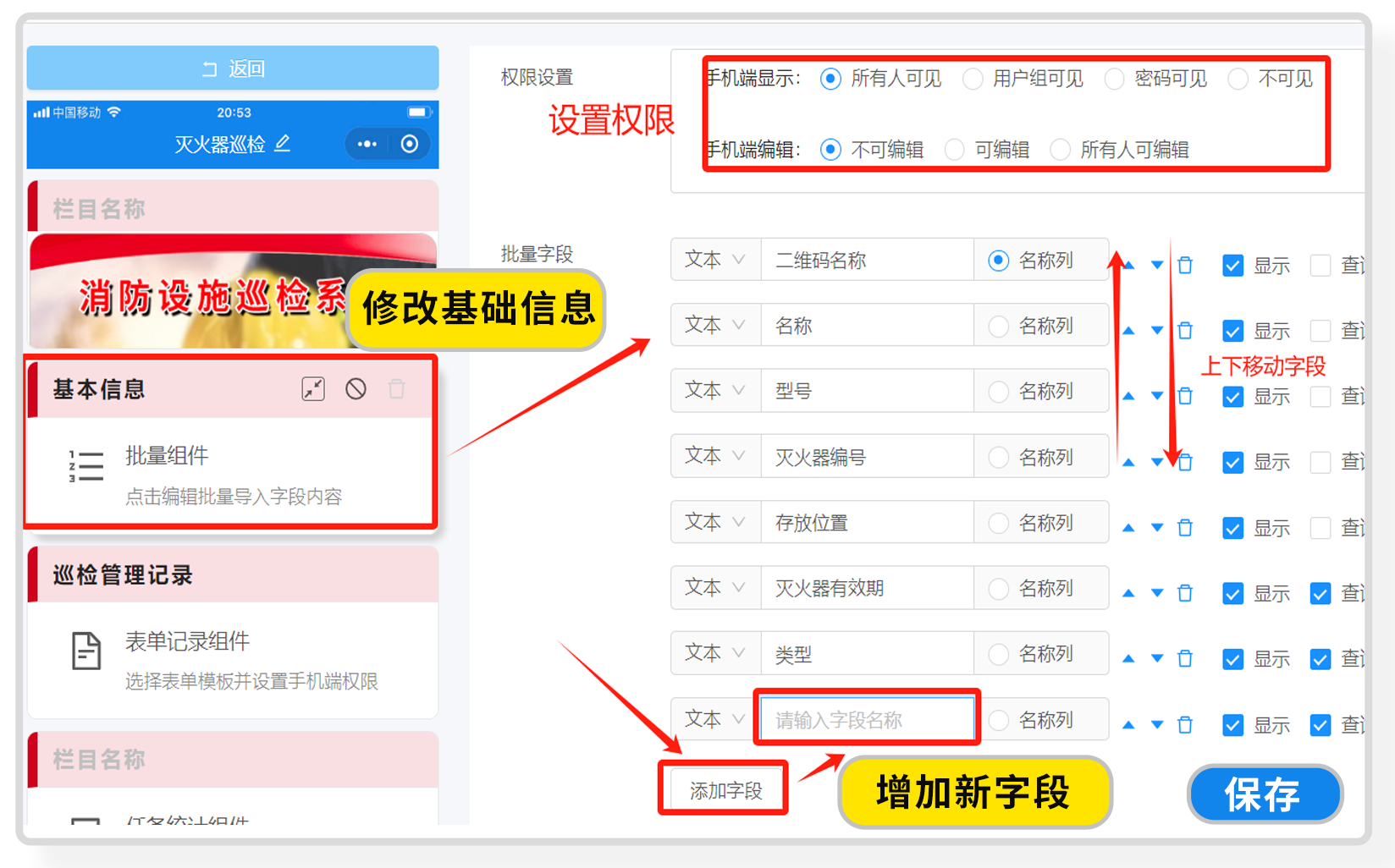
Task: Delete the 二维码名称 field
Action: [x=1185, y=266]
